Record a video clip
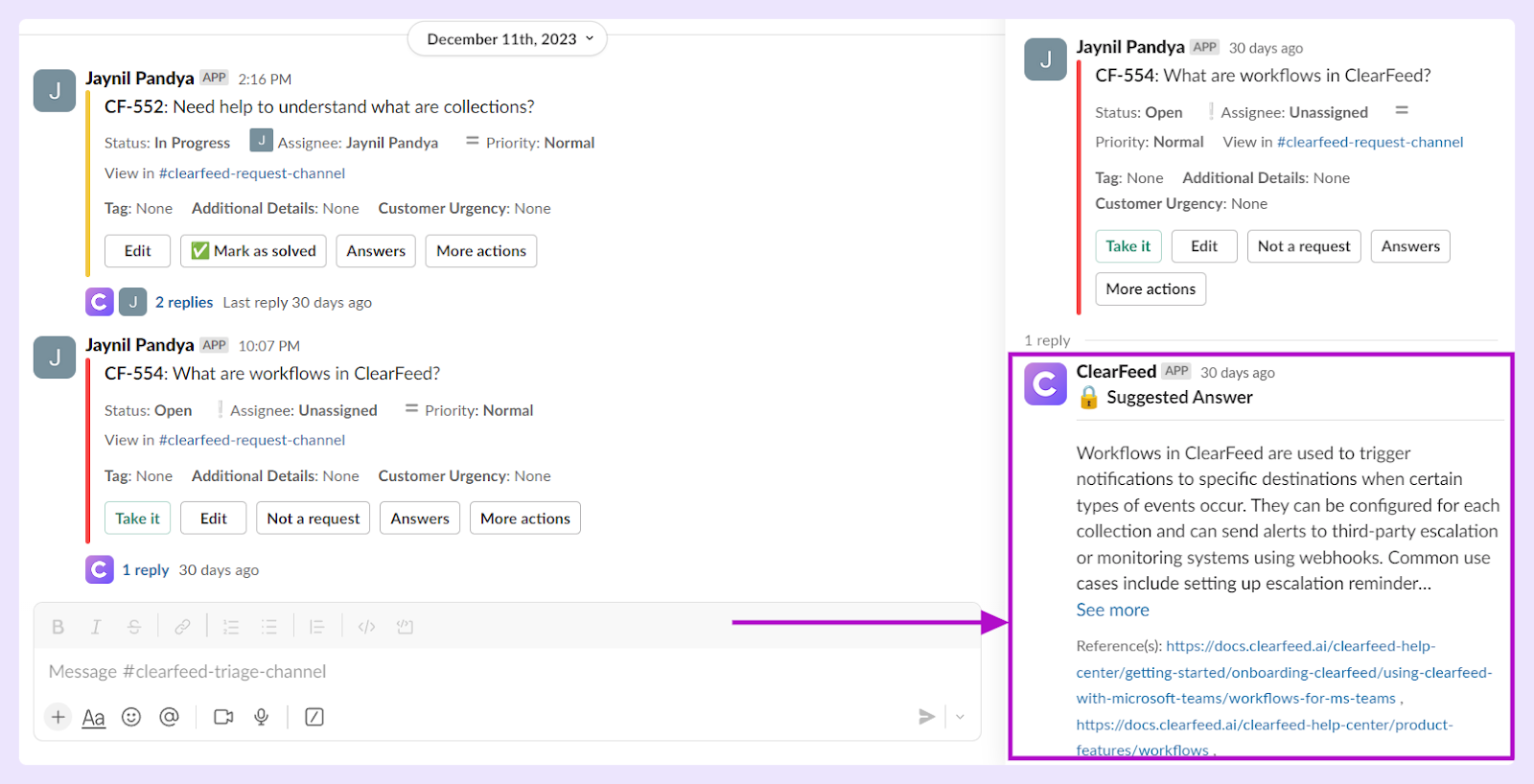1534x784 pixels. pyautogui.click(x=223, y=717)
